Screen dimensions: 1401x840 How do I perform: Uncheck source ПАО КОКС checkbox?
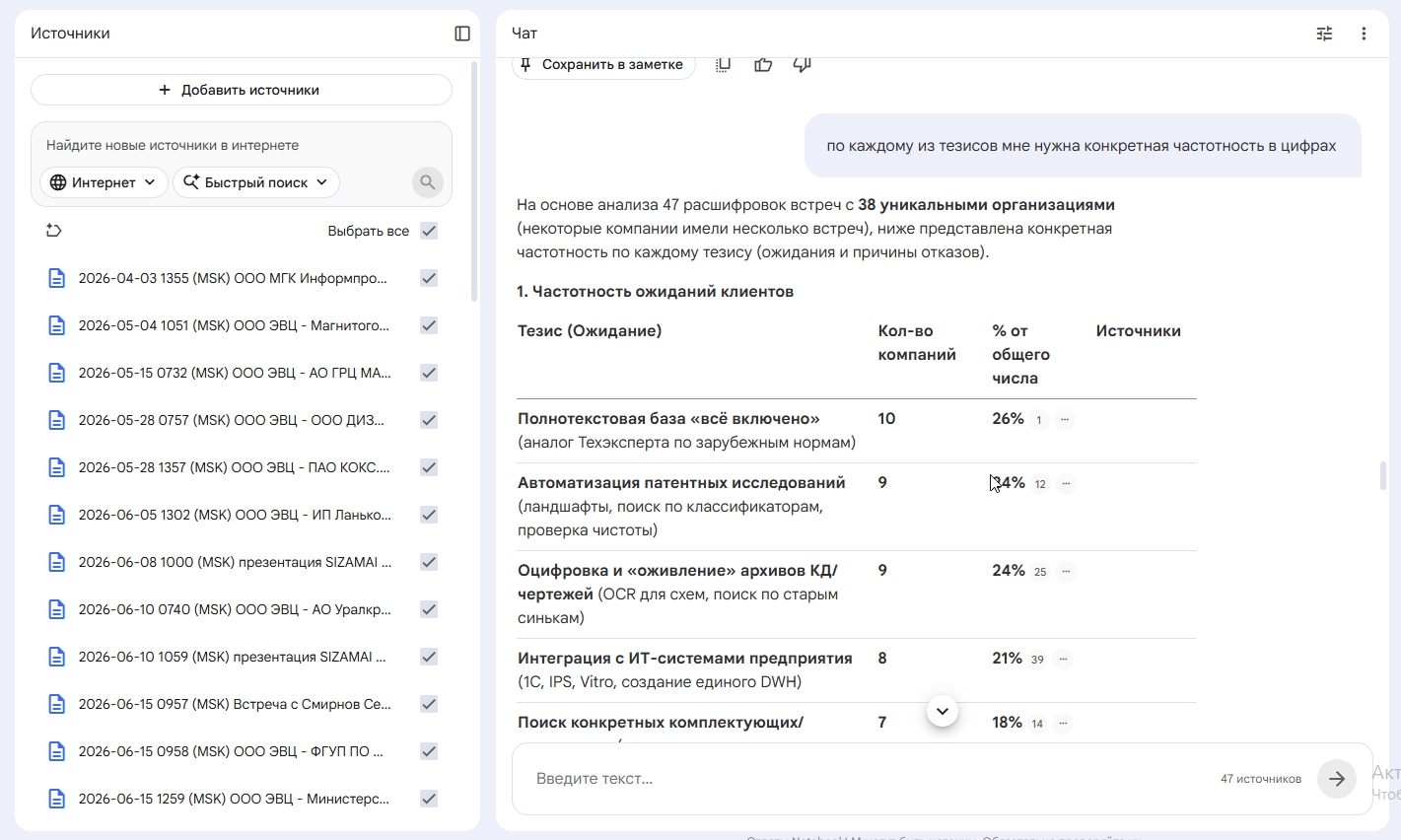[x=429, y=467]
